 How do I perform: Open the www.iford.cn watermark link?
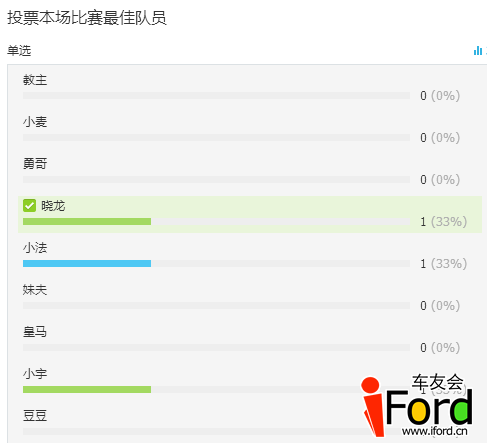[435, 431]
